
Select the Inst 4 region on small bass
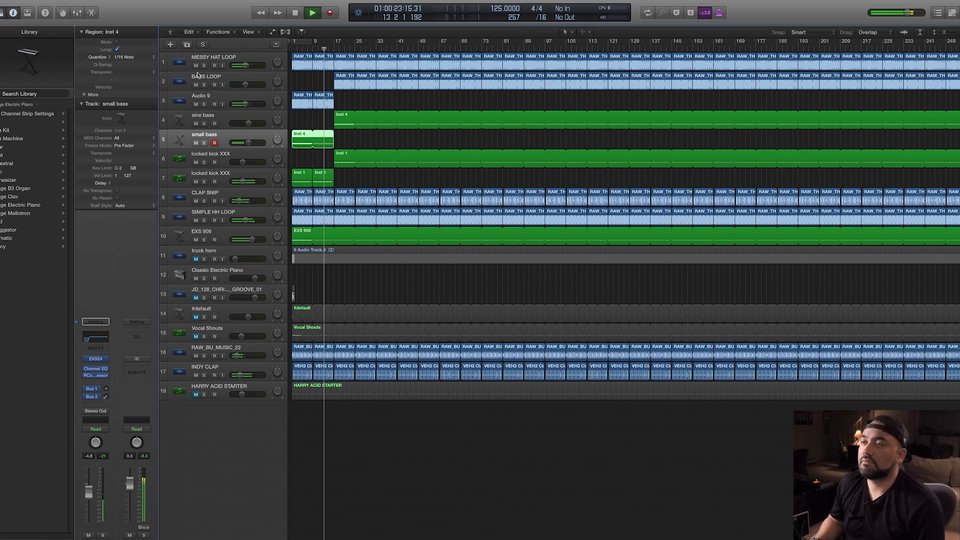click(x=312, y=139)
